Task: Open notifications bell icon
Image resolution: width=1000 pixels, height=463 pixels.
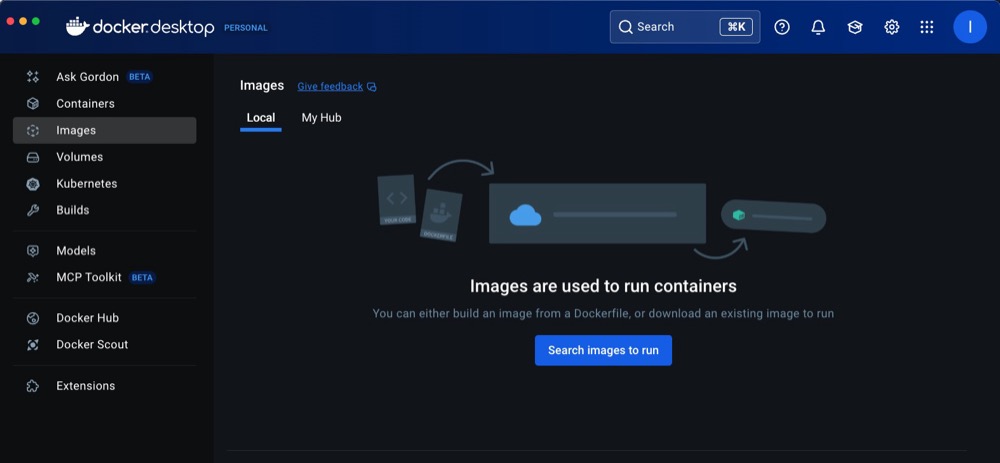Action: coord(818,27)
